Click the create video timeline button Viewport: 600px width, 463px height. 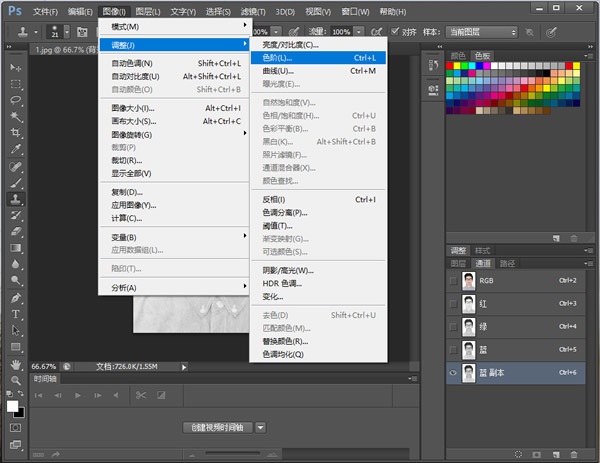point(217,427)
